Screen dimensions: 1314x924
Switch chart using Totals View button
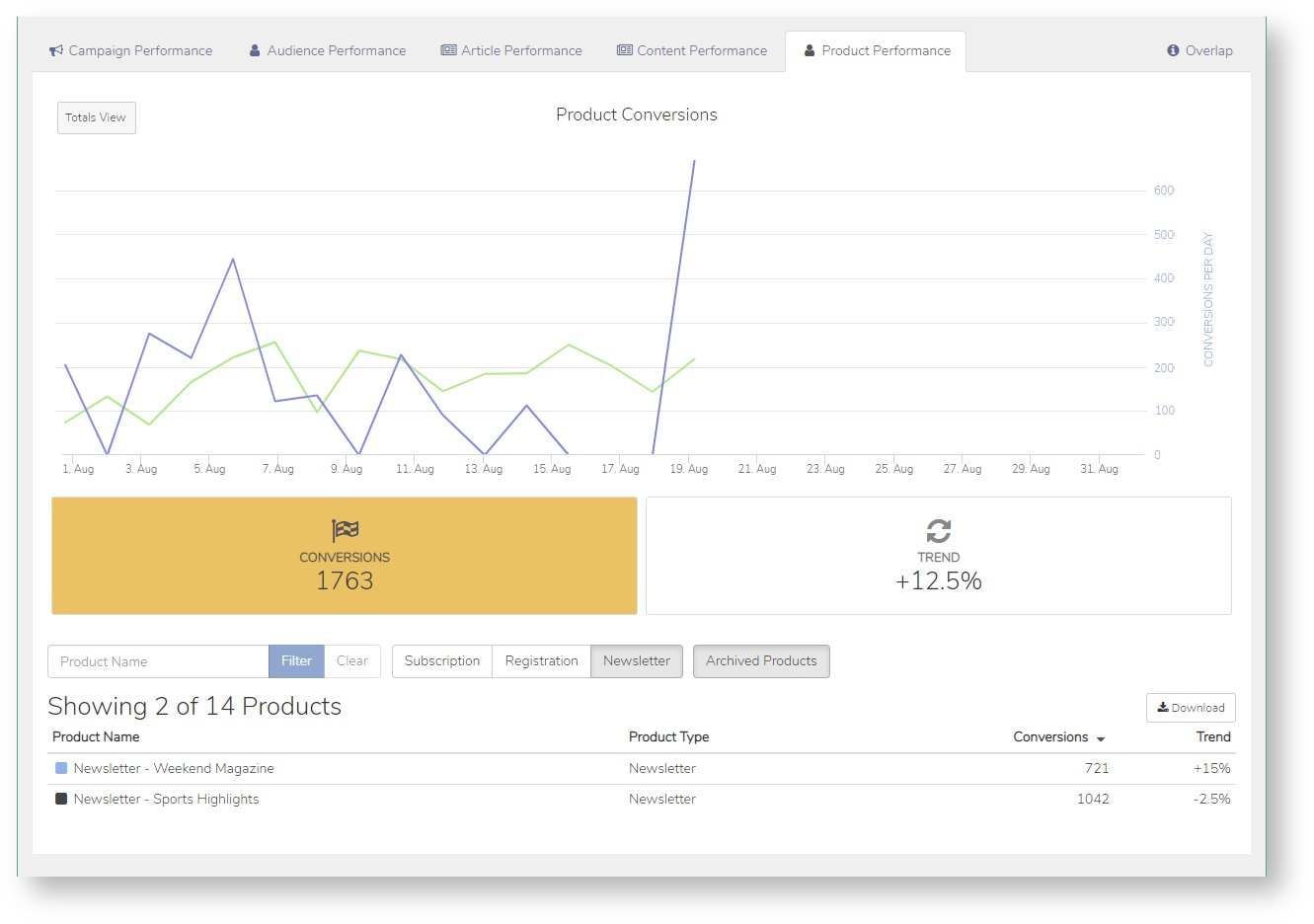96,117
